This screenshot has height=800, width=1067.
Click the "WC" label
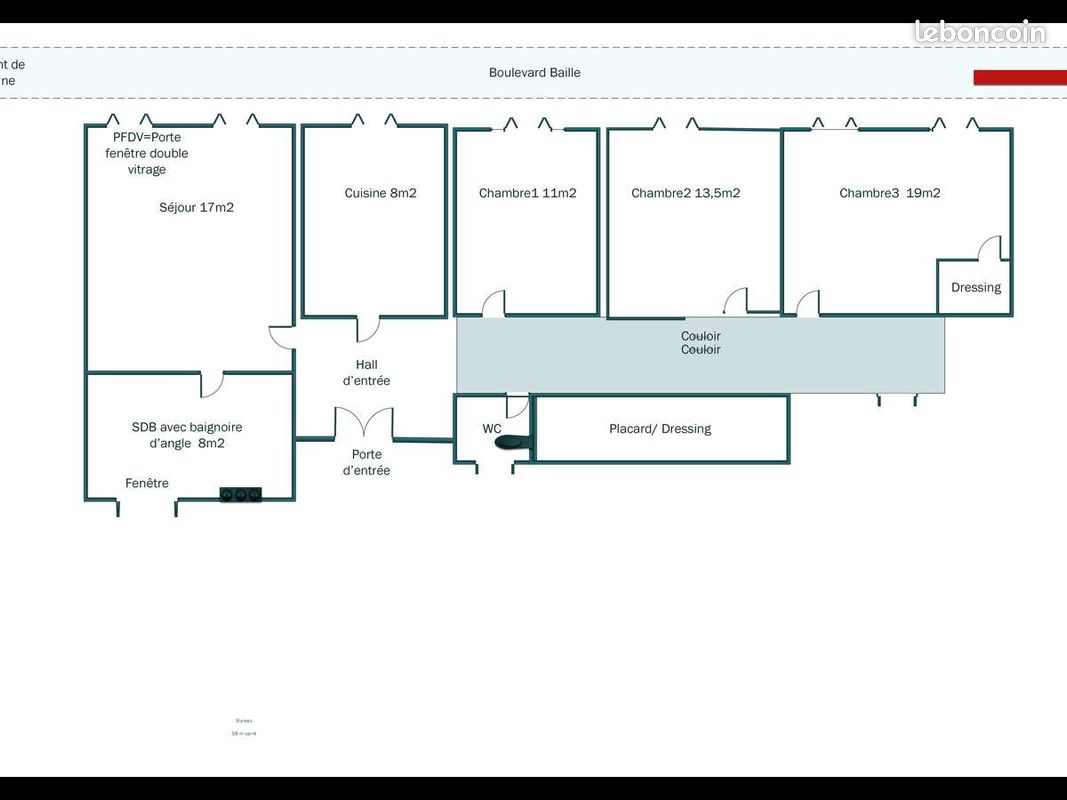pos(492,429)
